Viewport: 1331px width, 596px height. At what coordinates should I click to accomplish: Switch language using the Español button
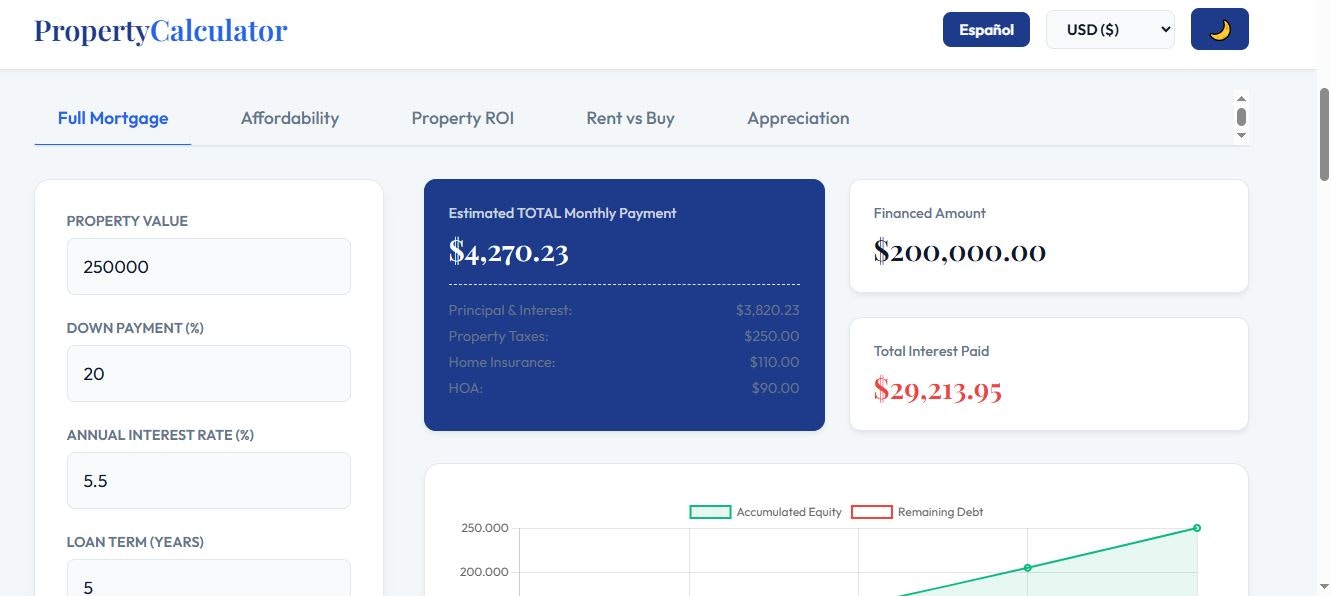point(986,29)
